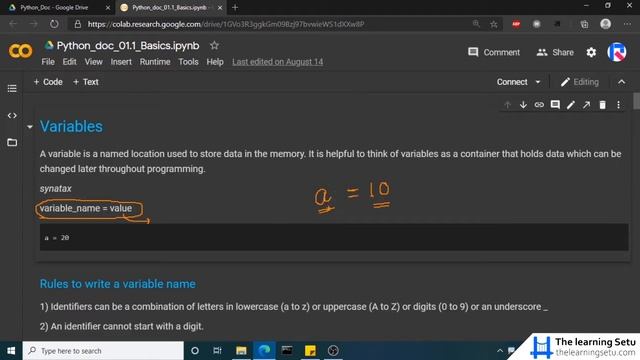Viewport: 640px width, 360px height.
Task: Click the Connect button
Action: click(x=512, y=82)
